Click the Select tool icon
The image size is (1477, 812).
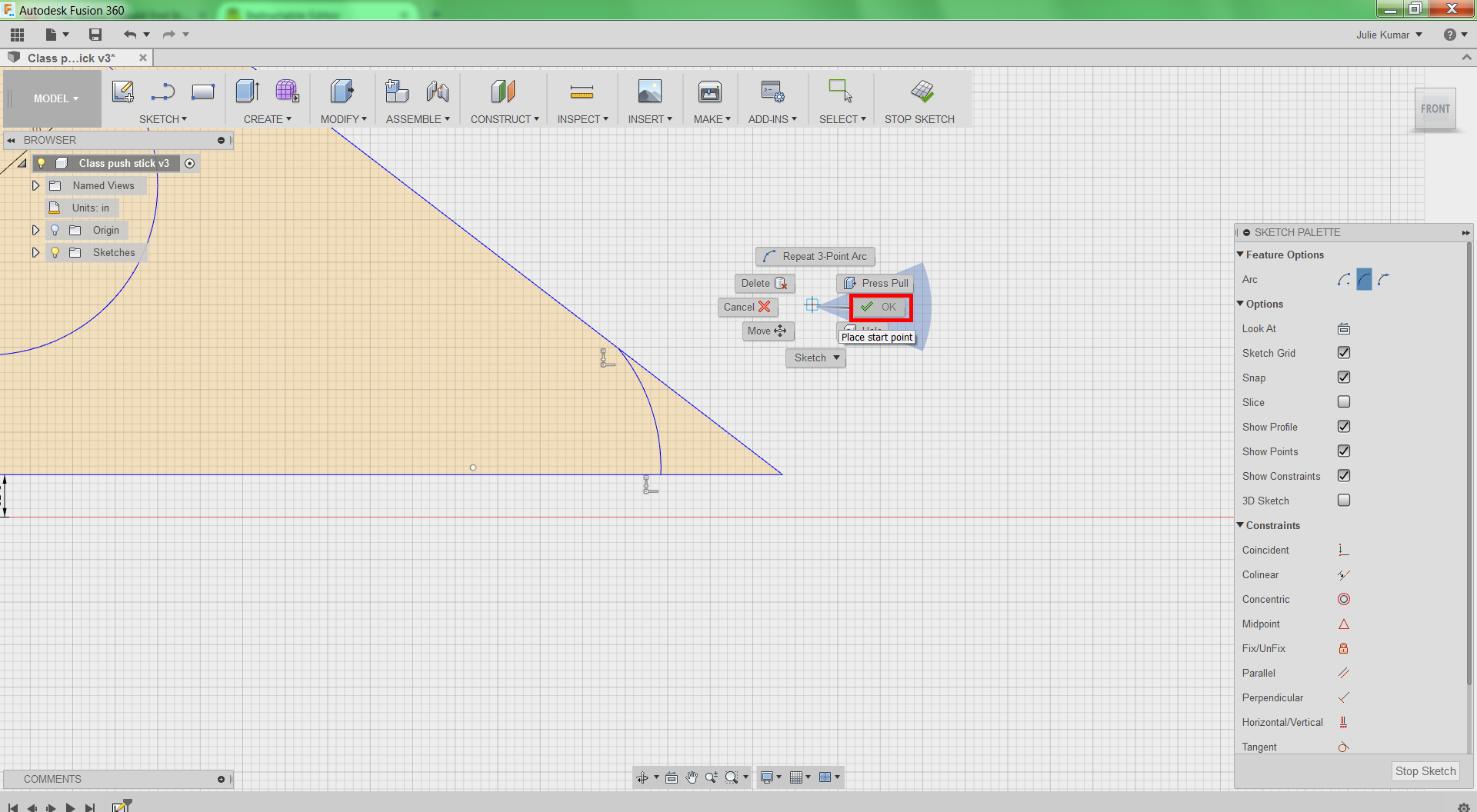pyautogui.click(x=841, y=91)
